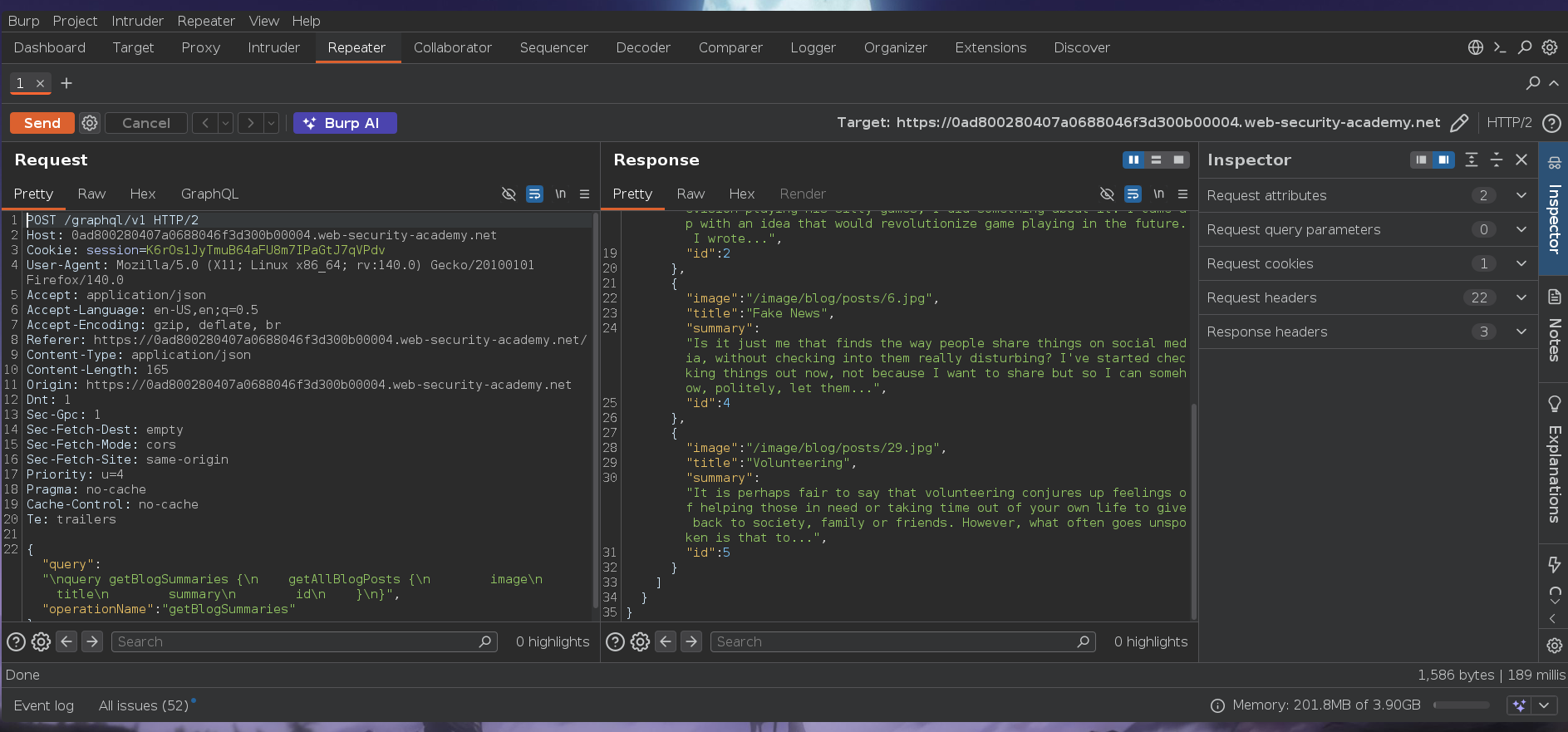Open Notes sidebar tab

click(x=1554, y=328)
